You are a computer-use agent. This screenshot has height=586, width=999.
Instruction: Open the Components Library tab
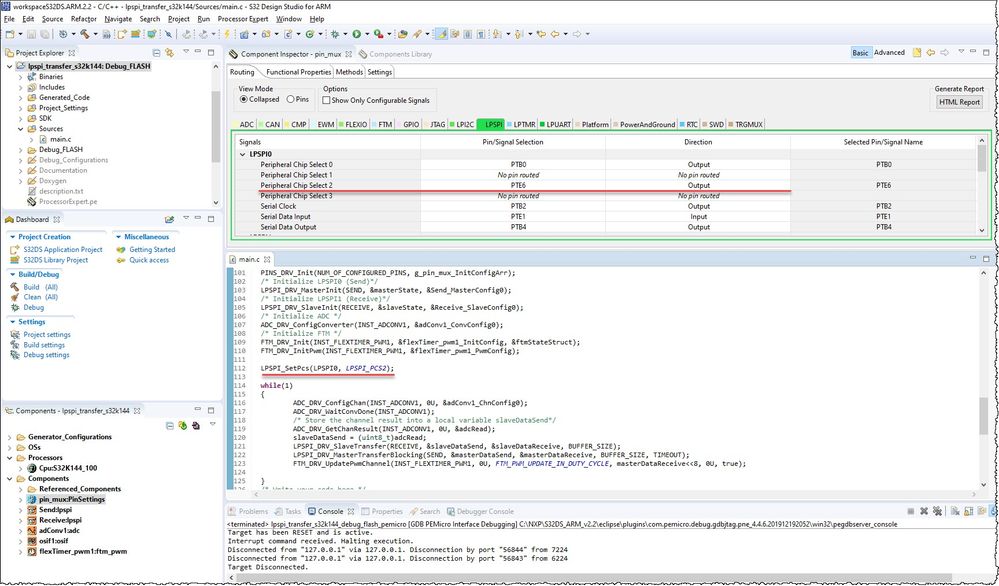[396, 54]
